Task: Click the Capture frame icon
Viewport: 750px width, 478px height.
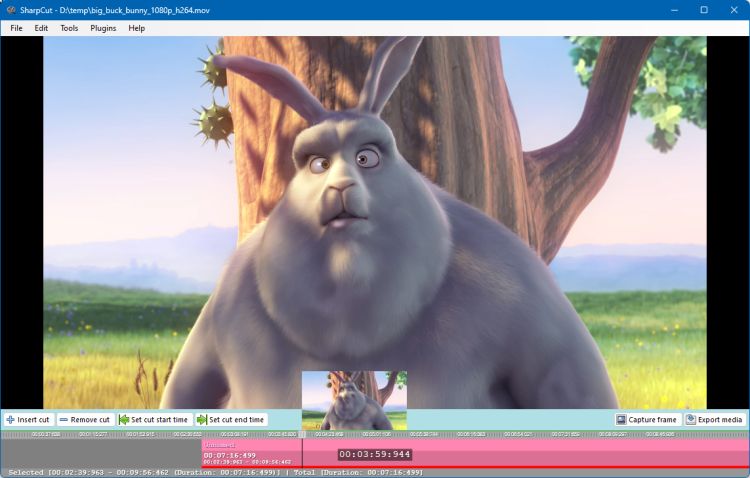Action: tap(621, 420)
